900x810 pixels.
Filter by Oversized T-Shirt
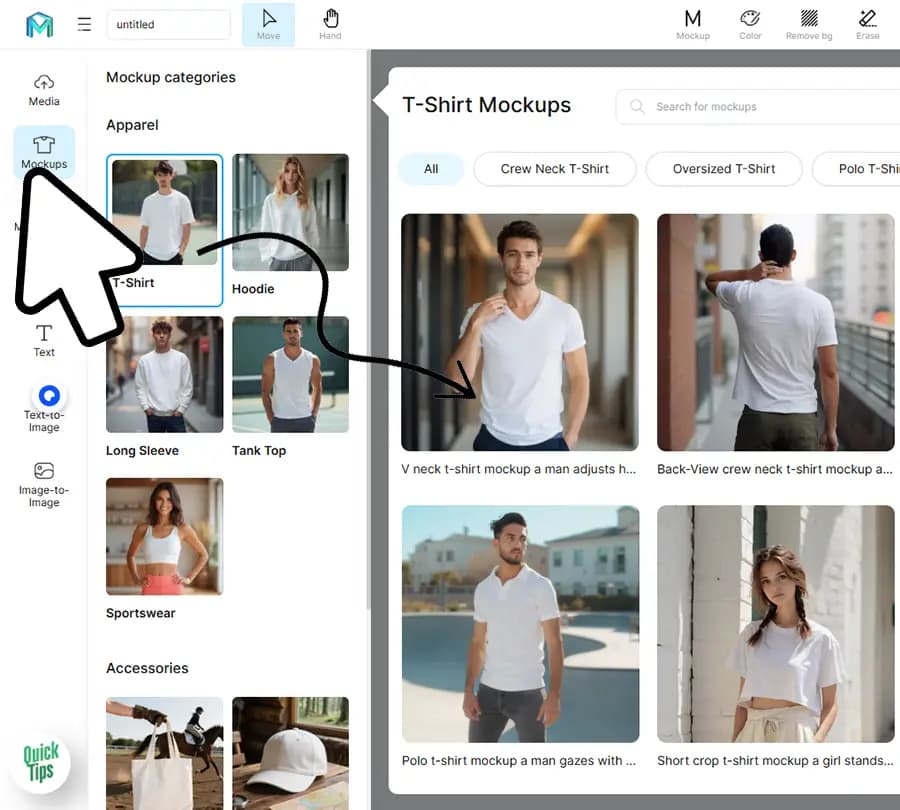pyautogui.click(x=724, y=169)
